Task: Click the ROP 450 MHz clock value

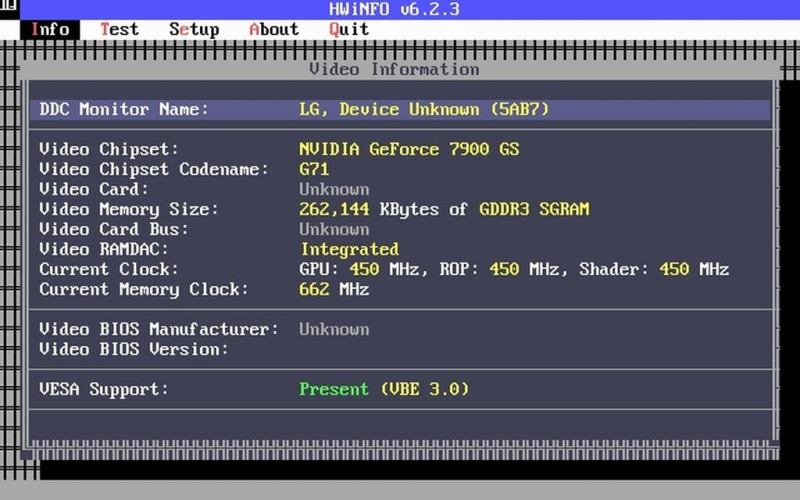Action: coord(499,269)
